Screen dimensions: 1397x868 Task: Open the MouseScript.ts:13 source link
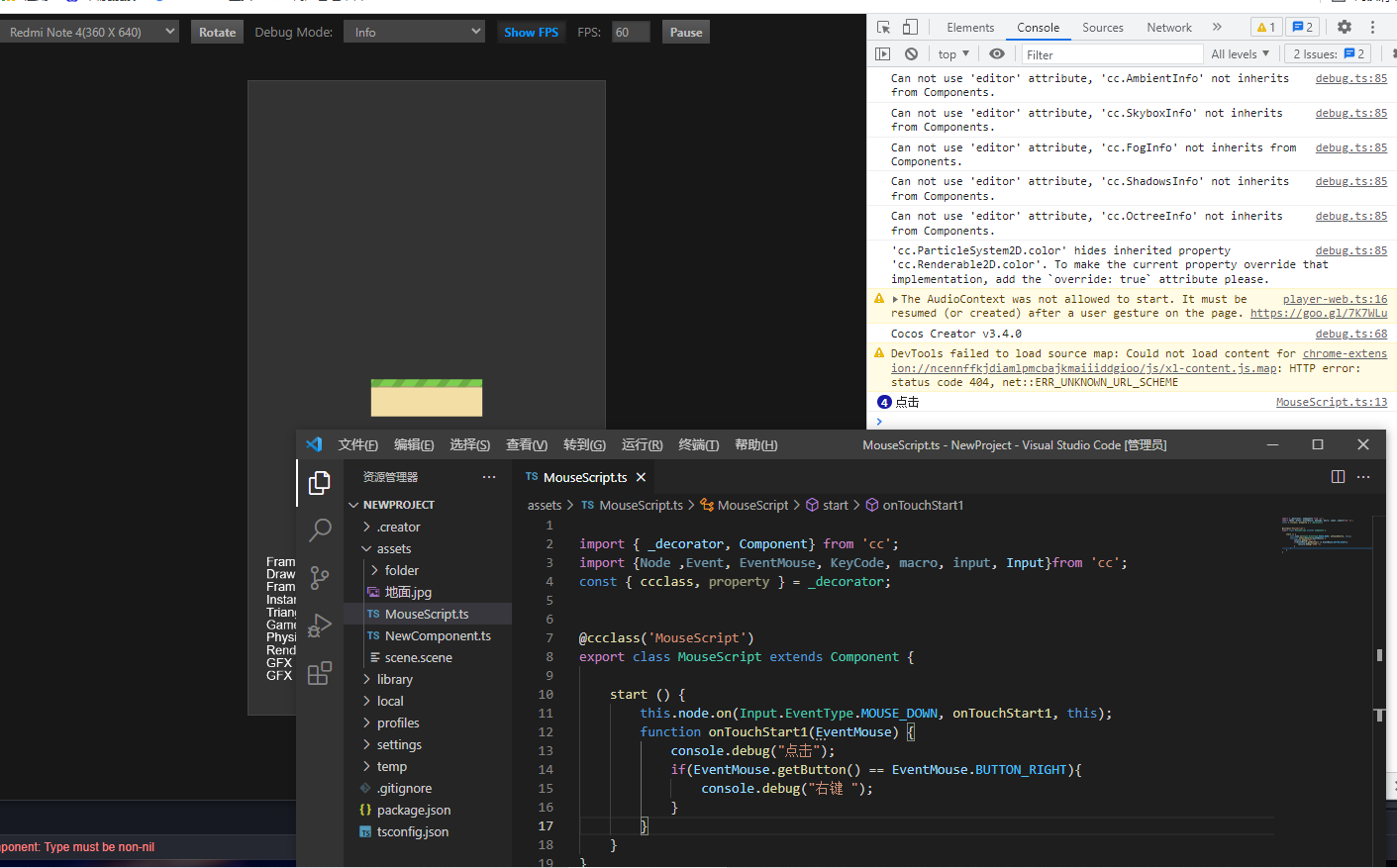pyautogui.click(x=1331, y=403)
